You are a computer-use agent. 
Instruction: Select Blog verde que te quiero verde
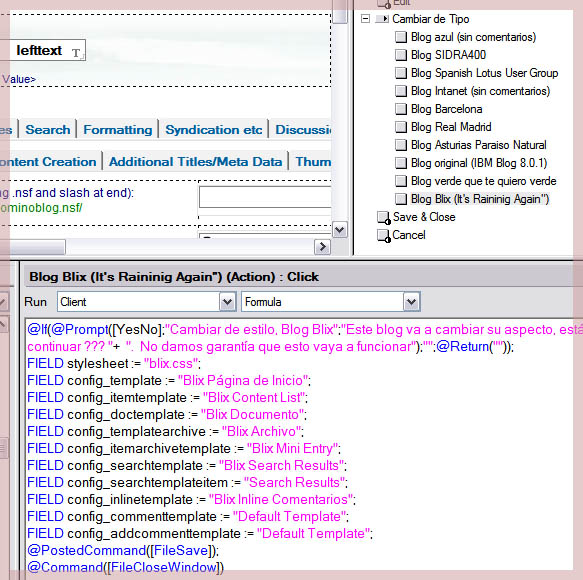point(483,181)
